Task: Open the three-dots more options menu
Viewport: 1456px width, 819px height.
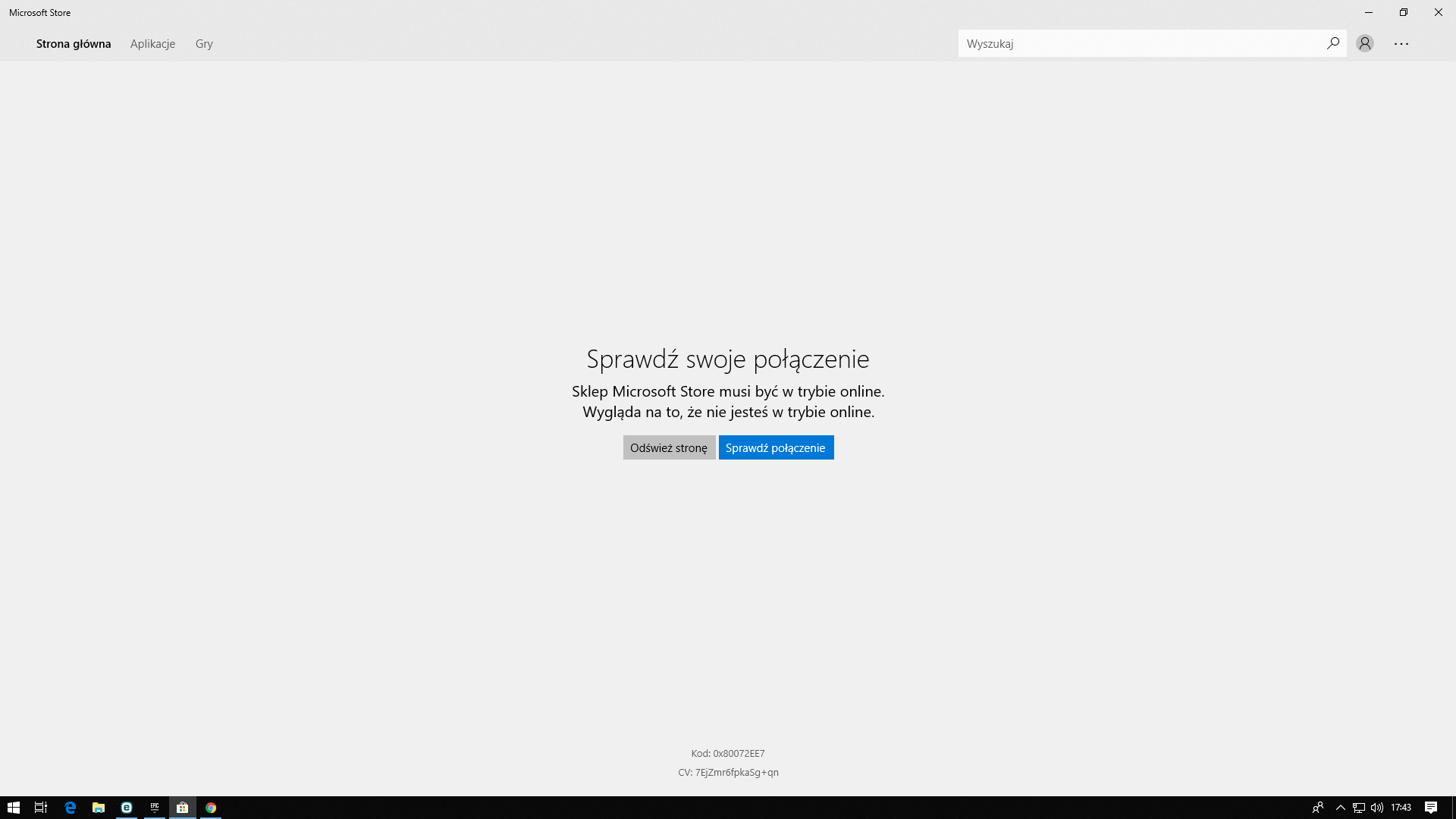Action: [x=1401, y=43]
